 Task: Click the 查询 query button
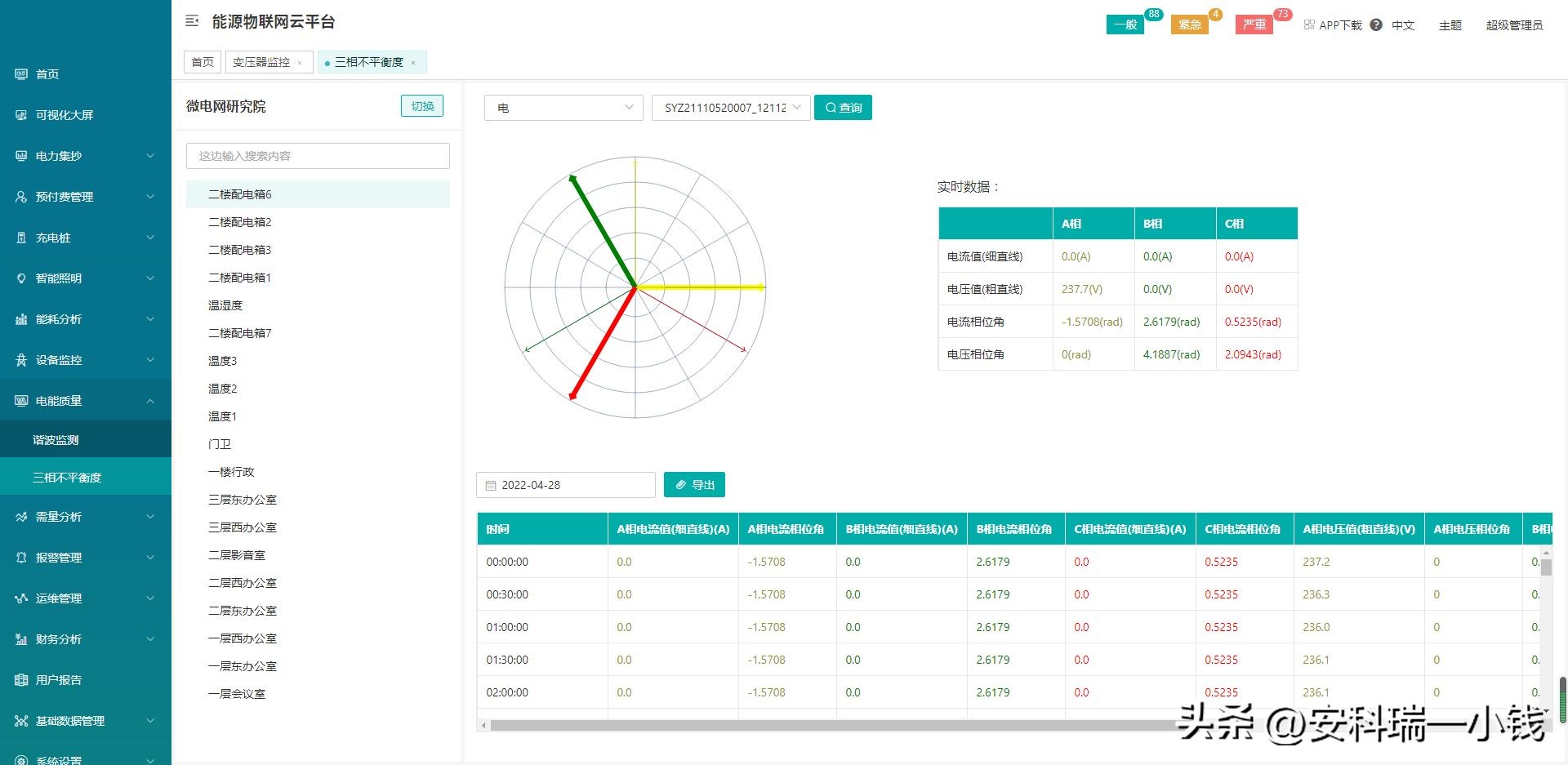pos(843,108)
